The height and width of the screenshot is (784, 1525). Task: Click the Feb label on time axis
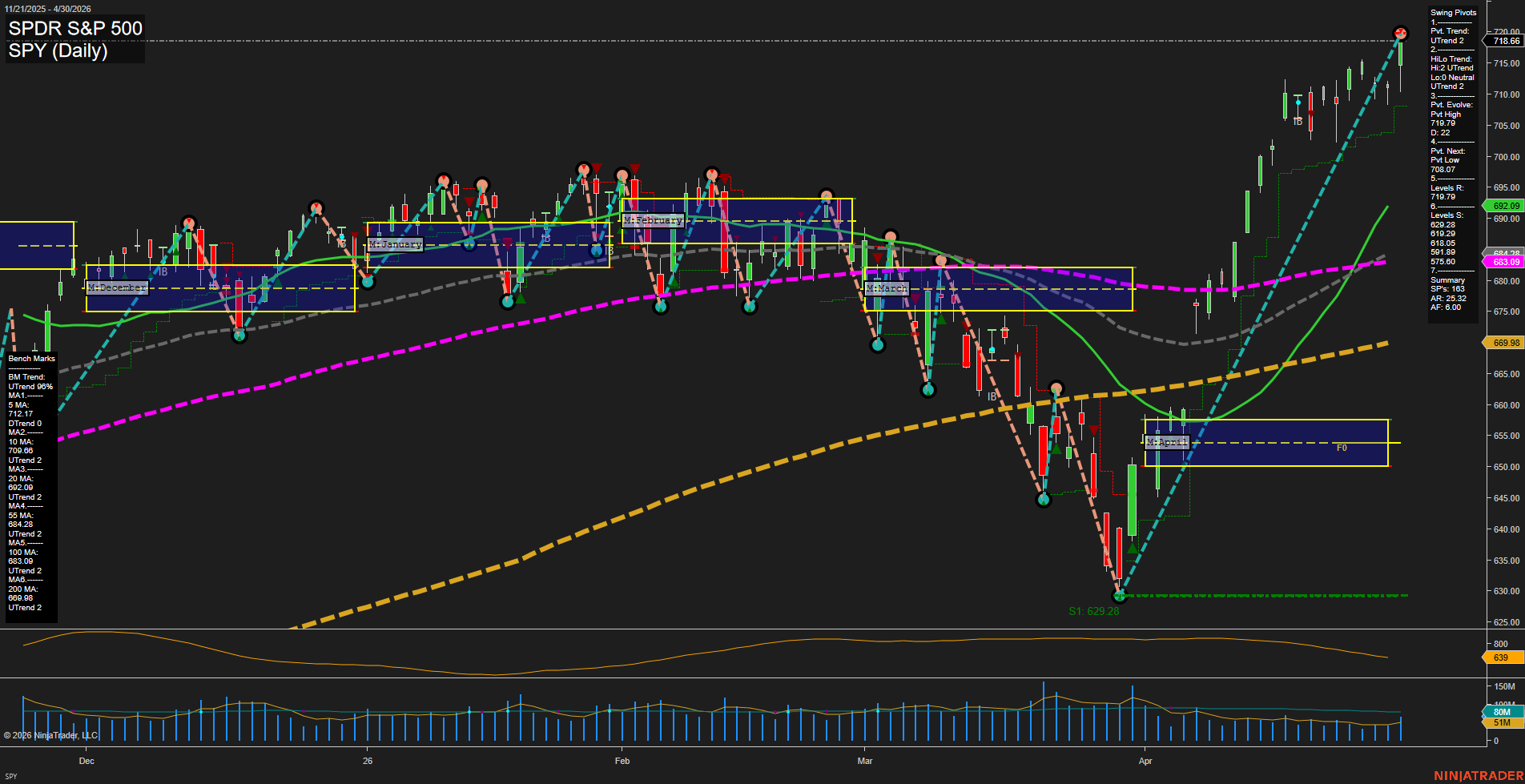622,761
